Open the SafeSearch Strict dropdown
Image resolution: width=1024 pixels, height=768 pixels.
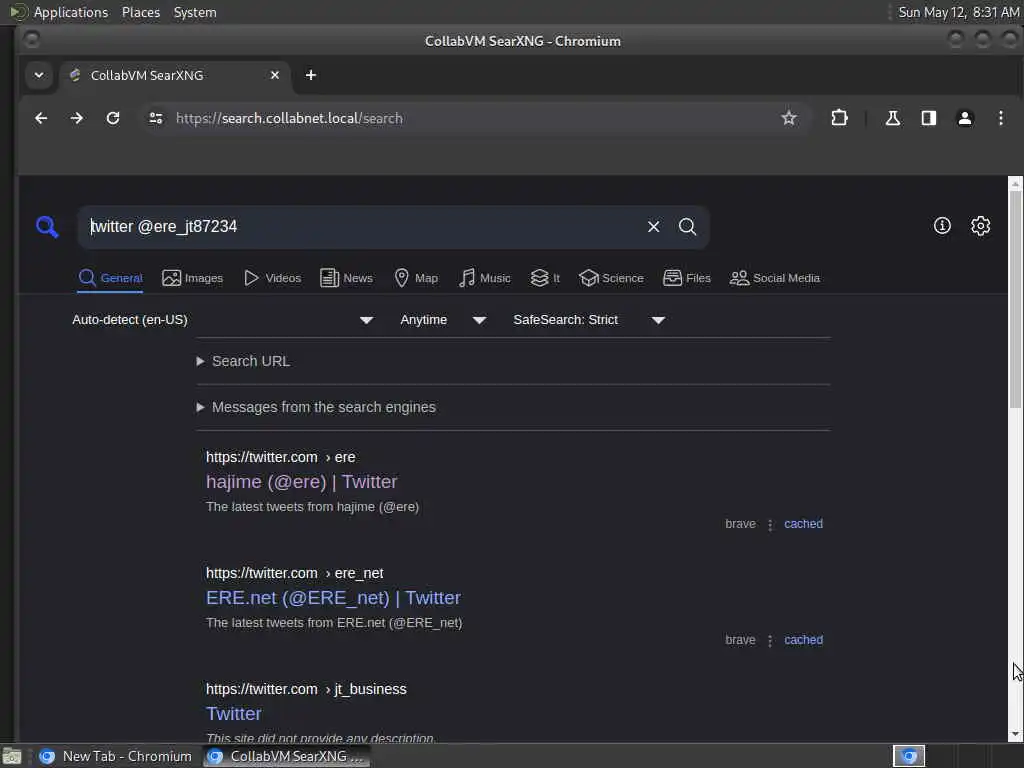(588, 320)
